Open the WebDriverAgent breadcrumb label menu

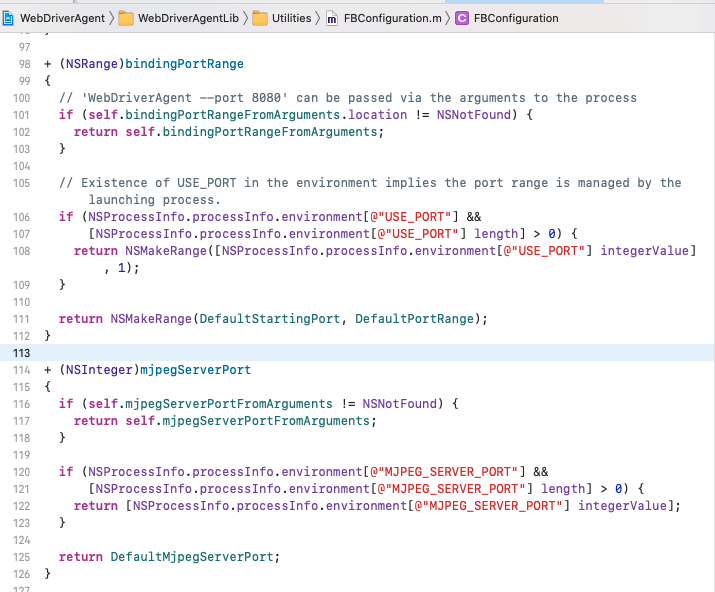[x=60, y=18]
